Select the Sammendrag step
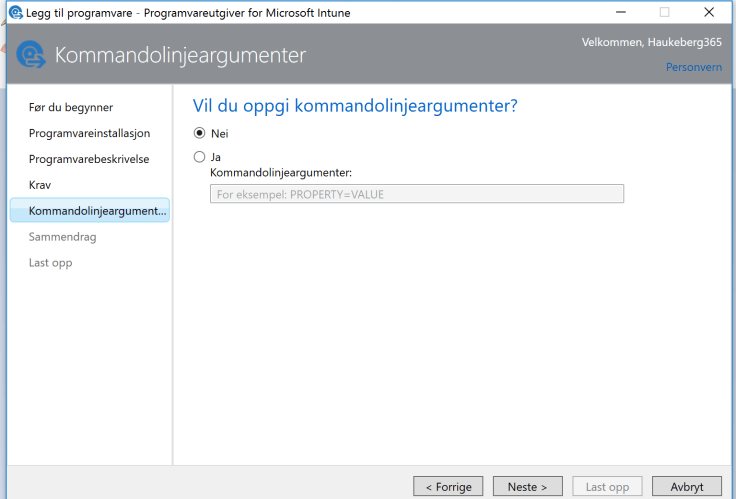 coord(62,237)
